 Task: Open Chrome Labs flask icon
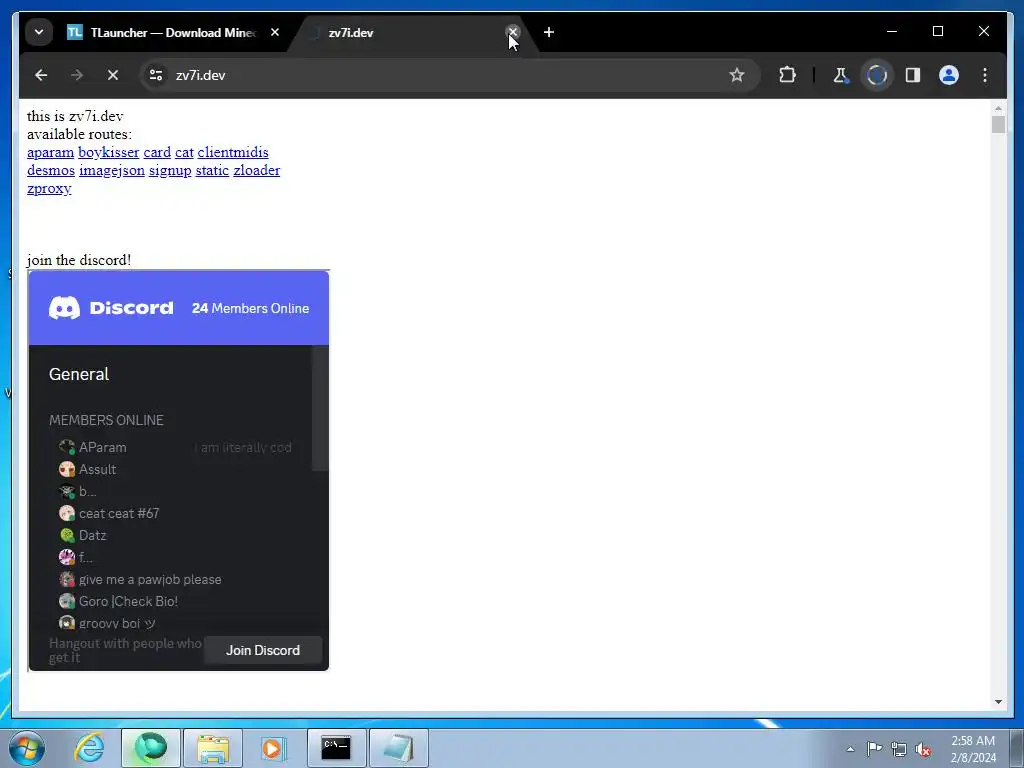pyautogui.click(x=841, y=75)
